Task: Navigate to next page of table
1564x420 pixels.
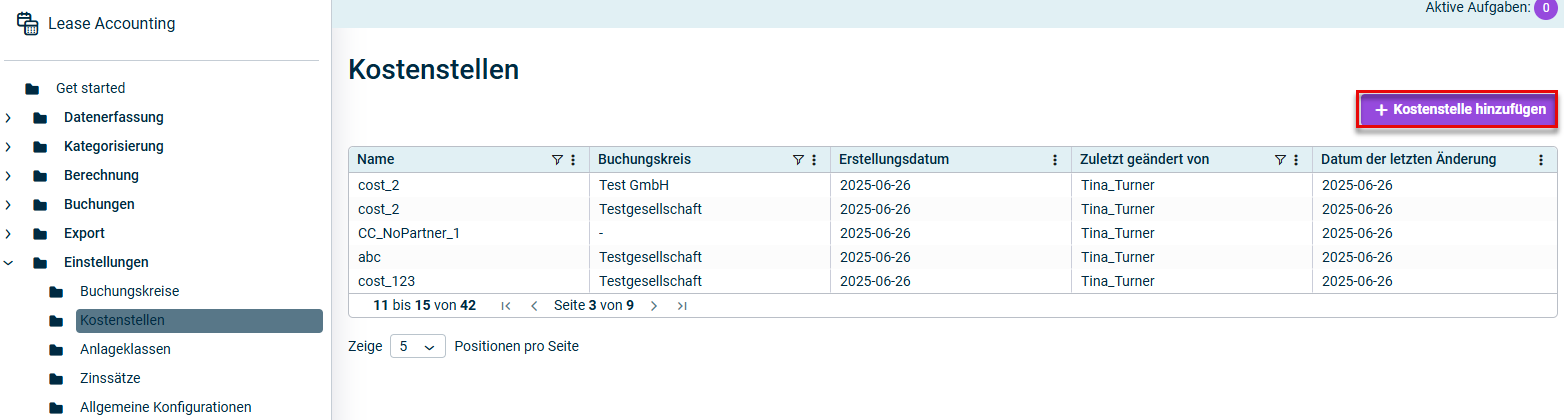Action: (654, 306)
